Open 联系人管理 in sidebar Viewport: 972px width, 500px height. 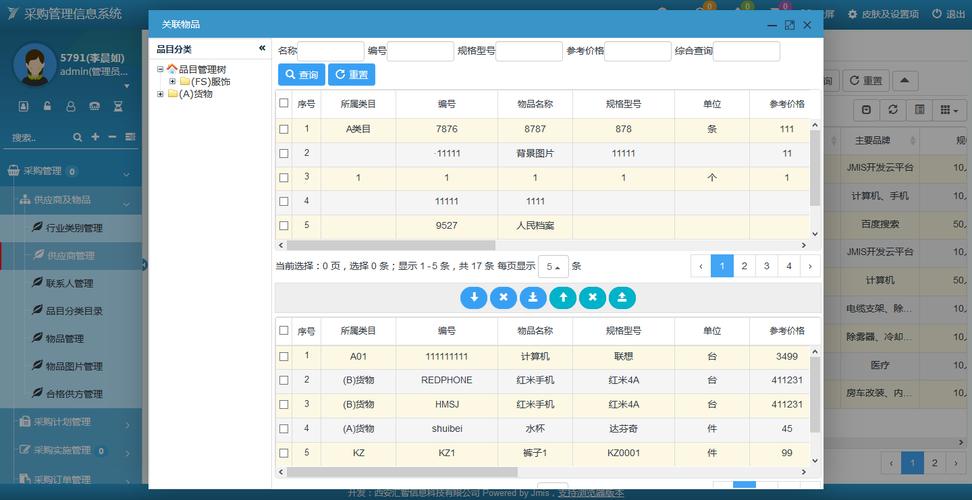click(x=69, y=283)
